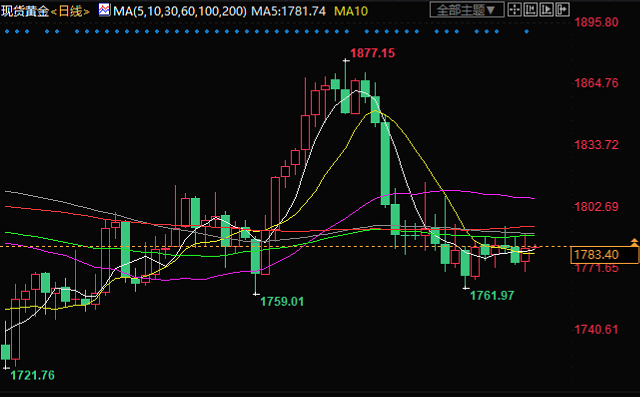Click the orange alert triangle above price tag

click(634, 242)
